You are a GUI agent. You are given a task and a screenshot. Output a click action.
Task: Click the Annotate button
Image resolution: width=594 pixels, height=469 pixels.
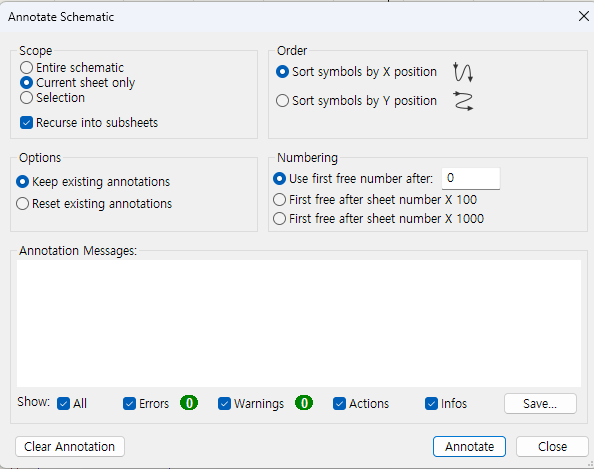pos(469,447)
